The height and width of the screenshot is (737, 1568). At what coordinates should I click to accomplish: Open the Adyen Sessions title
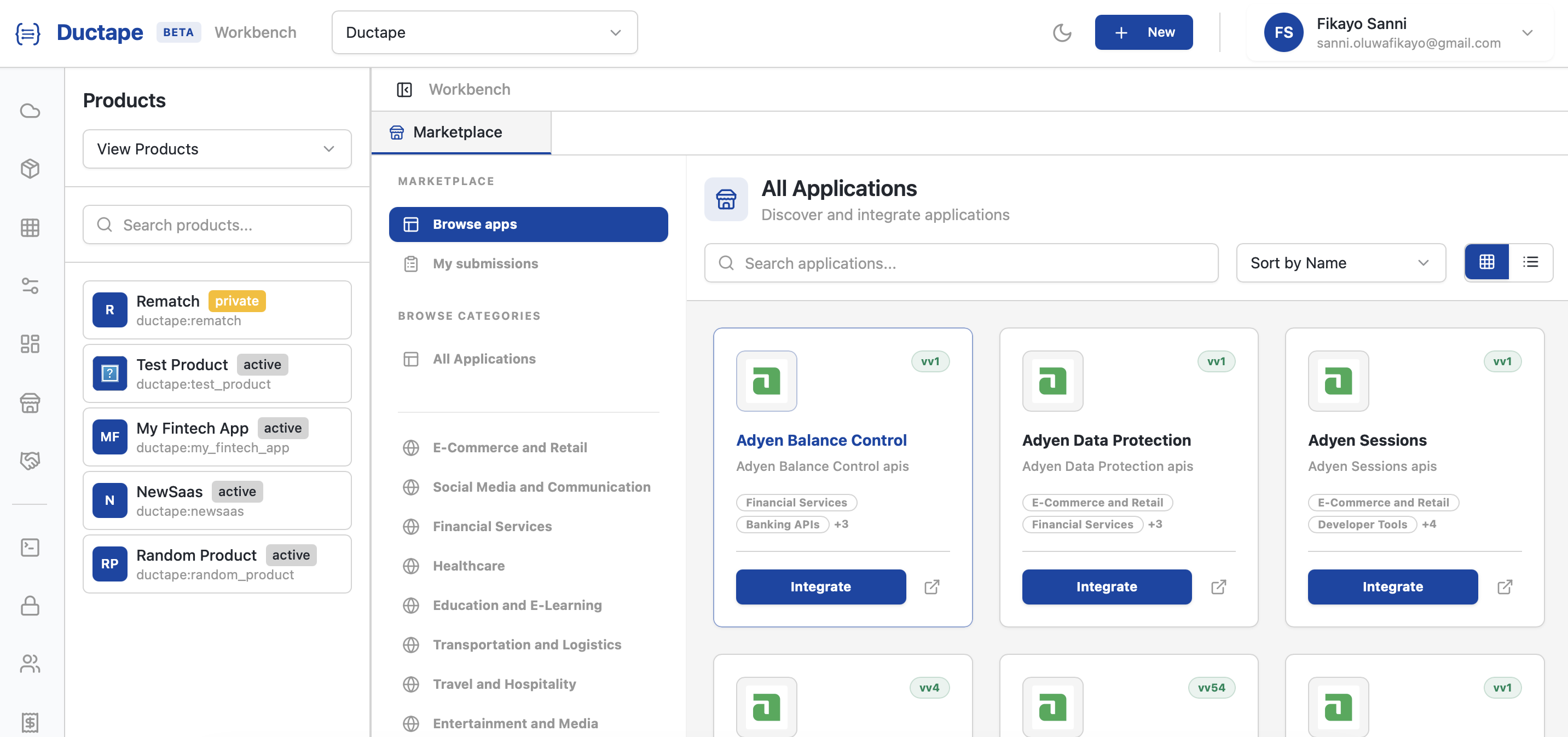point(1367,440)
